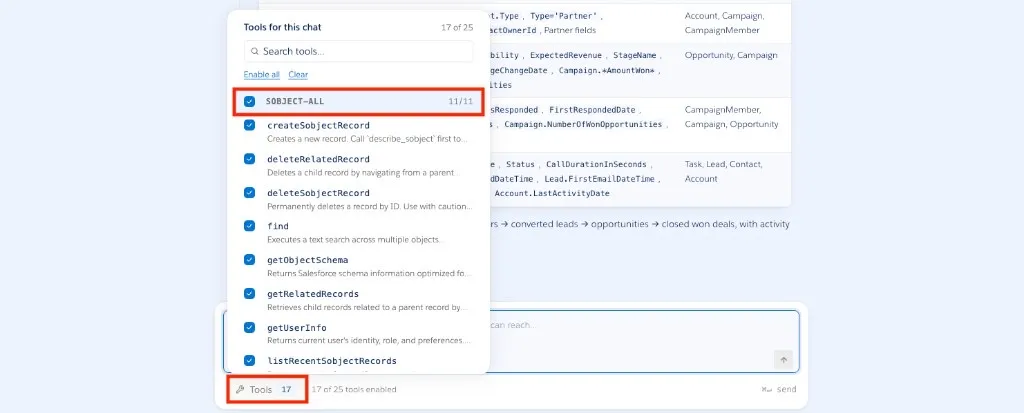Click the wrench icon on the Tools button
The height and width of the screenshot is (413, 1024).
[240, 389]
